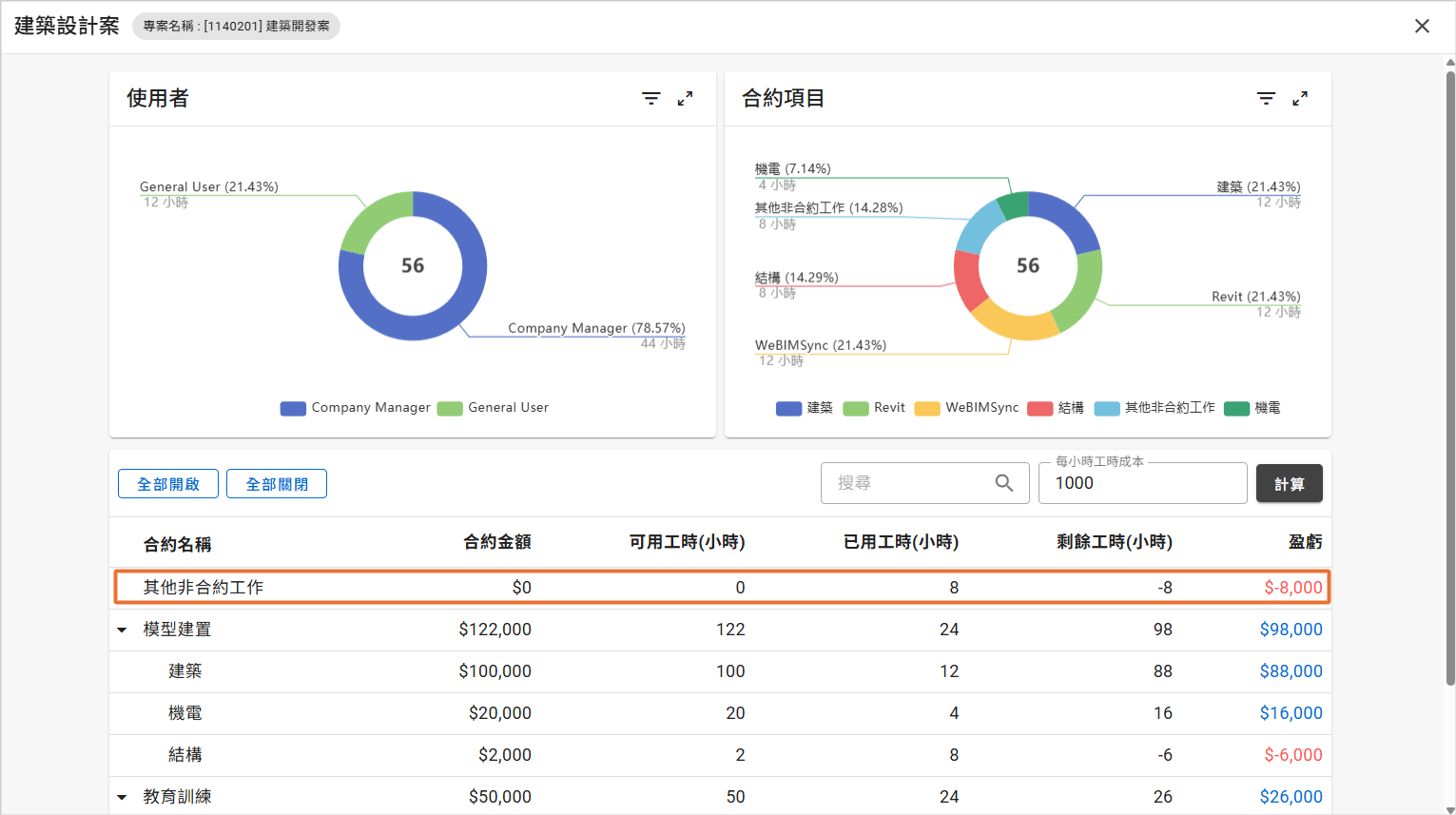Open filter options in 合約項目 panel
1456x815 pixels.
click(1266, 98)
